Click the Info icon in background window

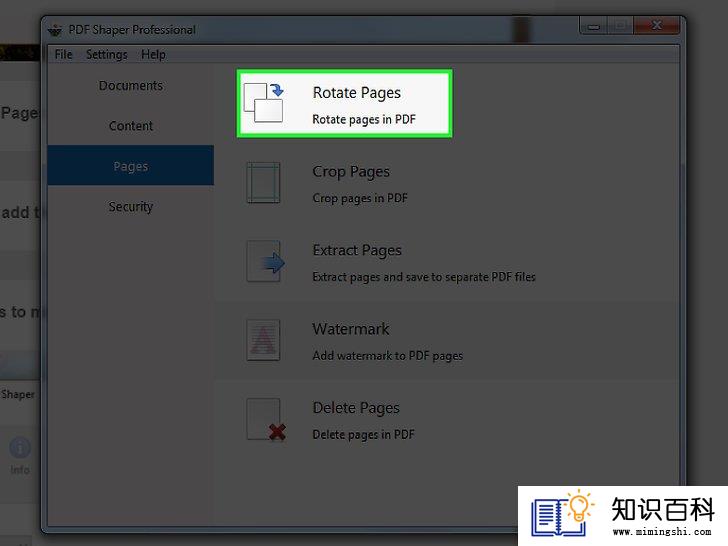coord(20,448)
